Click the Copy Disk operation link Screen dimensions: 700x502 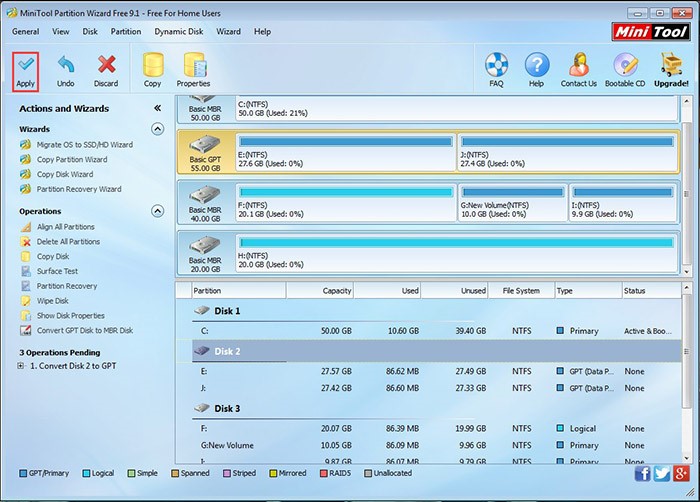coord(53,256)
